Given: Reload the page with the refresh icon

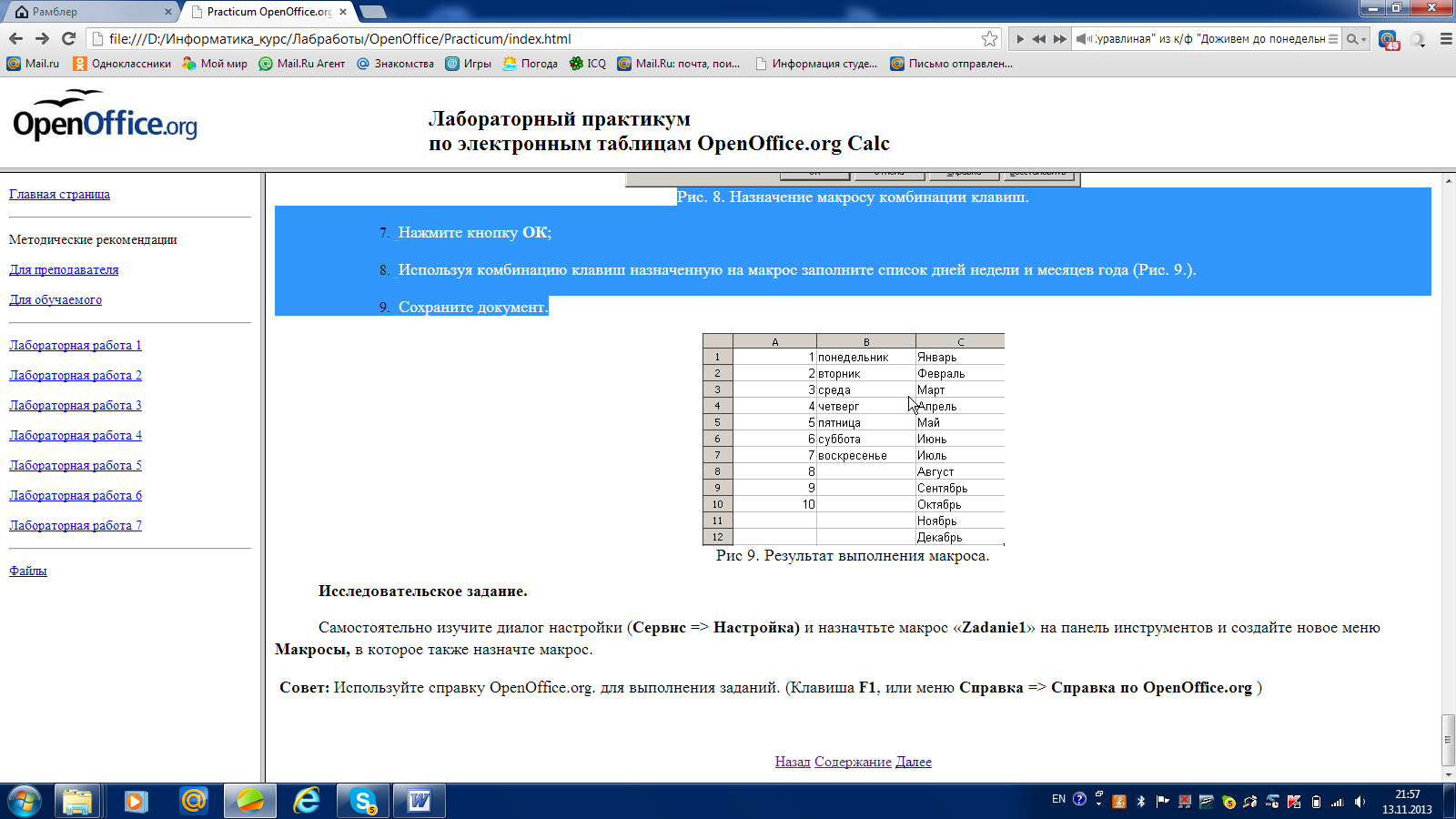Looking at the screenshot, I should (x=68, y=38).
